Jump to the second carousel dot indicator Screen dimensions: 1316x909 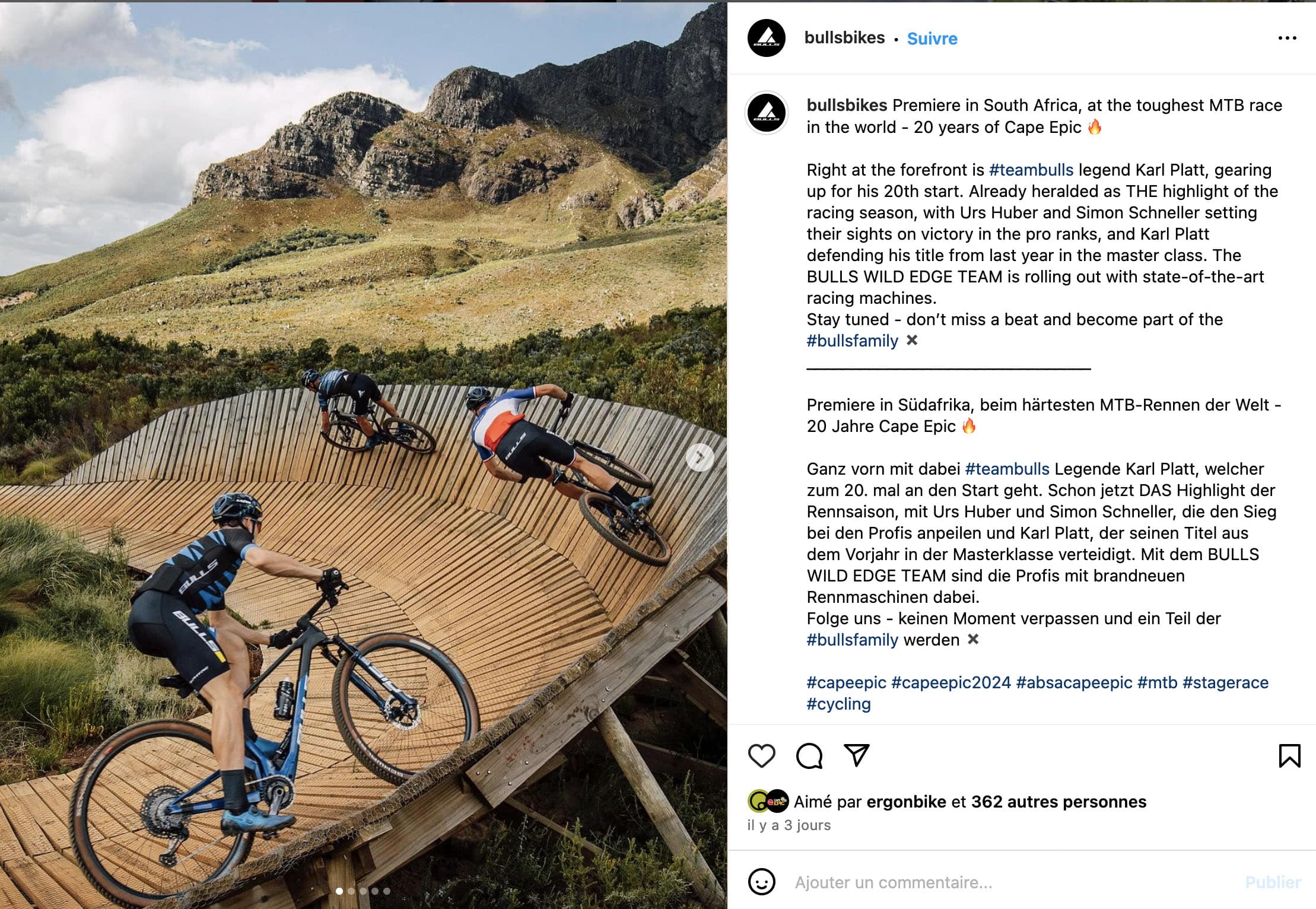pos(351,891)
